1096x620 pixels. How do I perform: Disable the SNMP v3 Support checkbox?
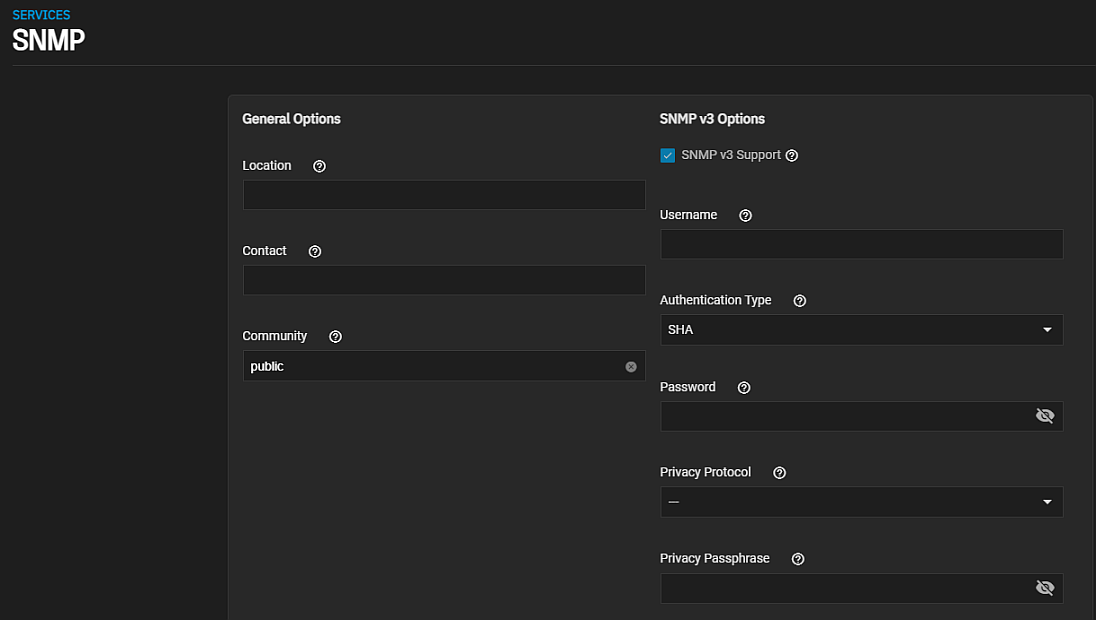[667, 155]
